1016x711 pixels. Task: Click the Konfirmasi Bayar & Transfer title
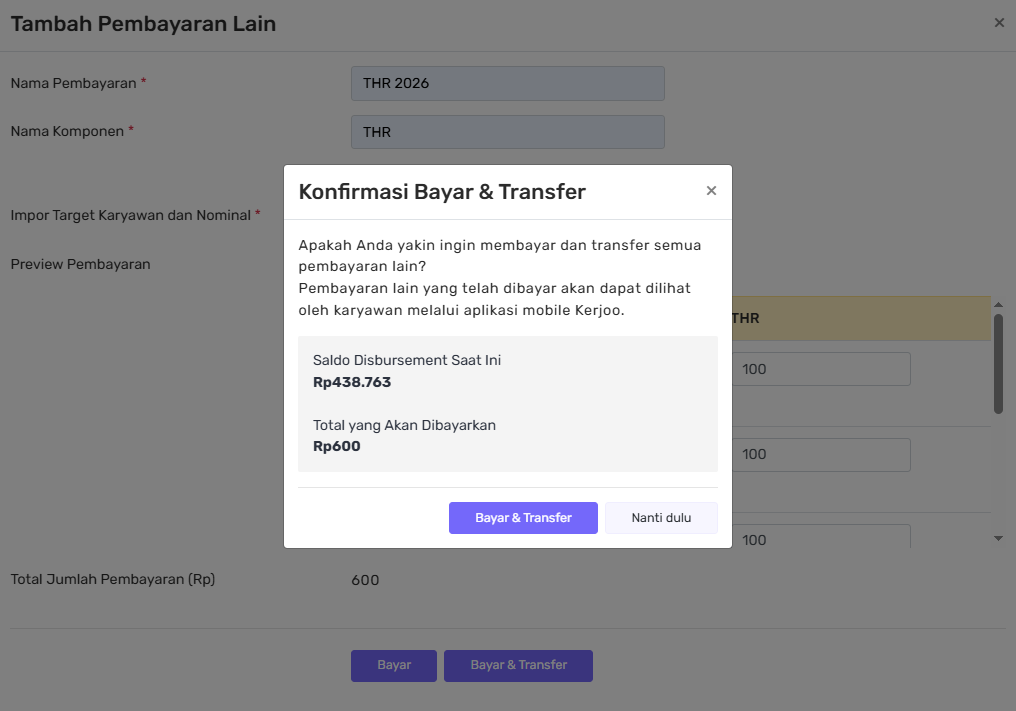(x=442, y=192)
